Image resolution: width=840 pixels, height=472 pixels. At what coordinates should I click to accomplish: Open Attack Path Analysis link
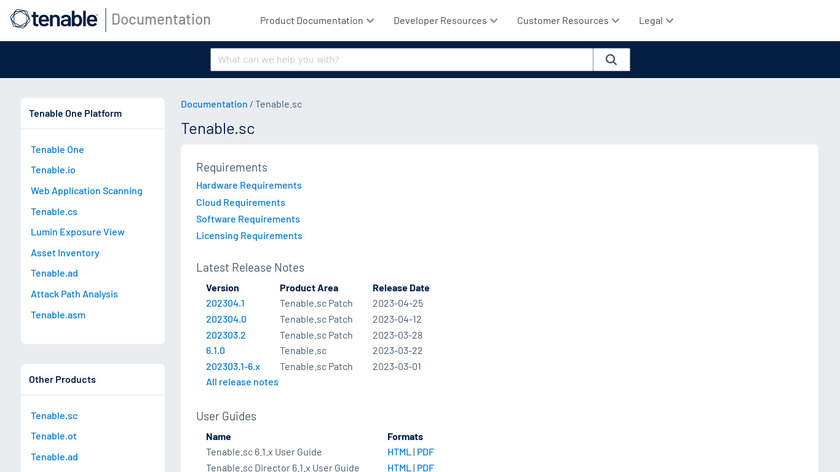tap(74, 294)
